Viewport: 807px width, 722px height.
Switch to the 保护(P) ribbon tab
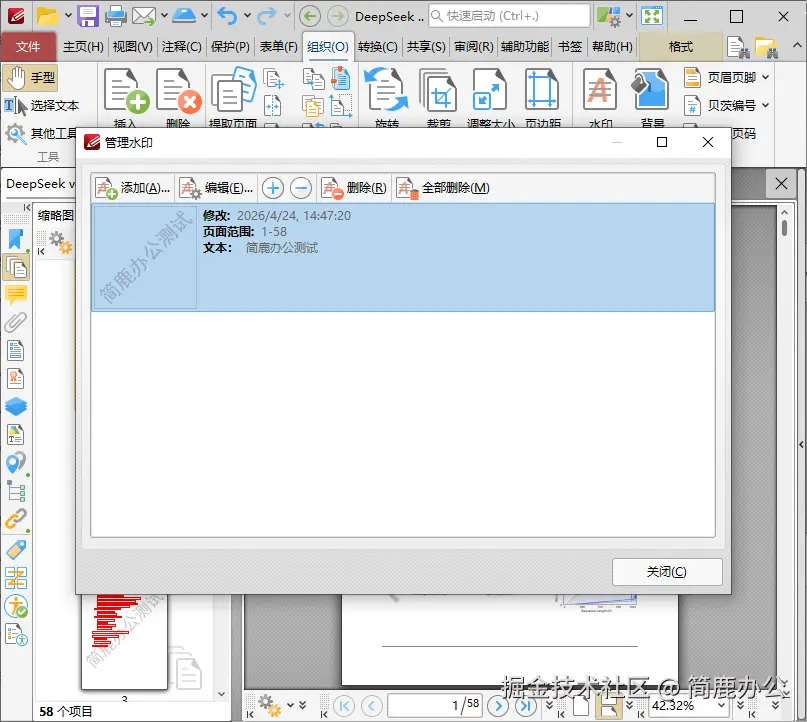231,47
